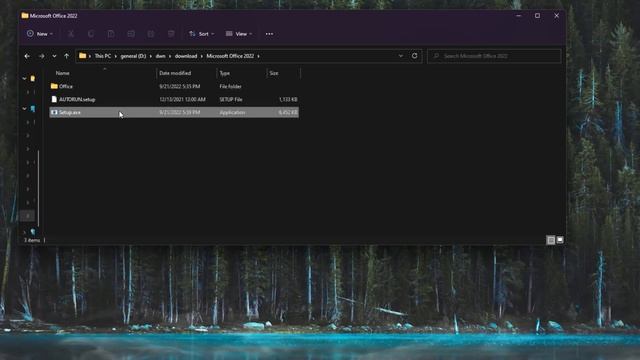Select download folder in the breadcrumb
The image size is (640, 360).
tap(186, 56)
